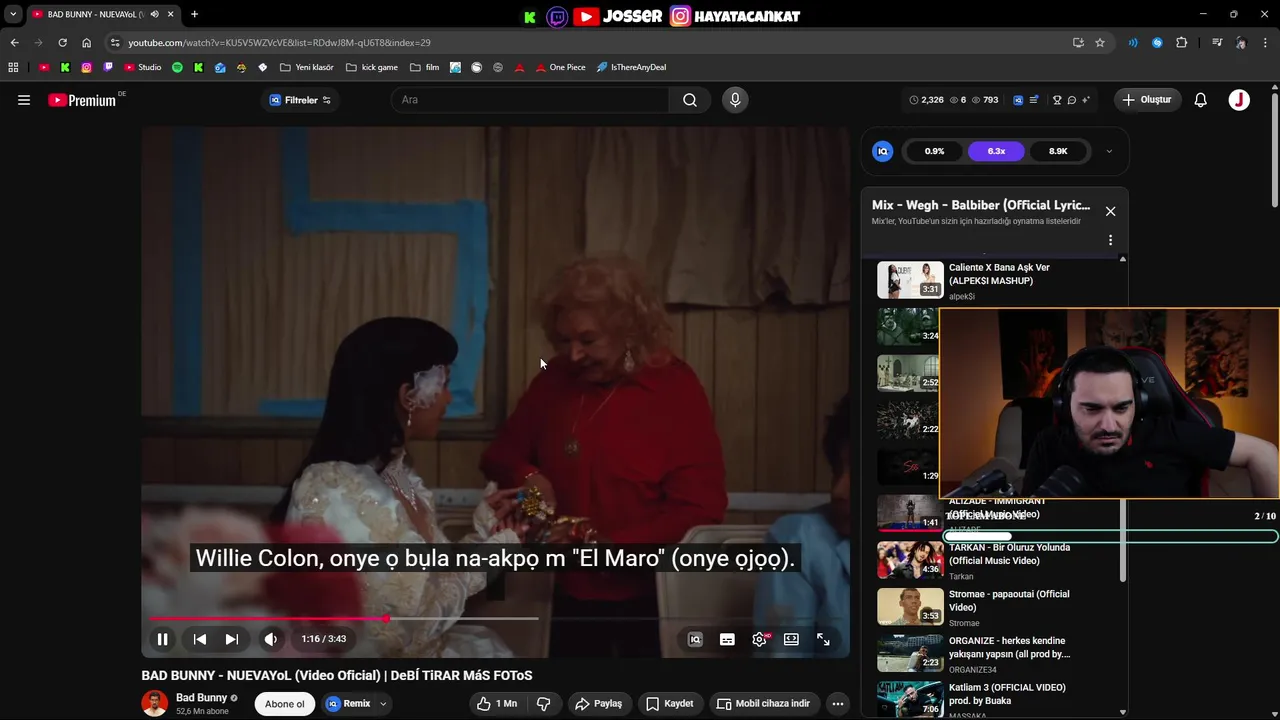Click the vidIQ sparkle AI icon
The height and width of the screenshot is (720, 1280).
tap(1086, 100)
